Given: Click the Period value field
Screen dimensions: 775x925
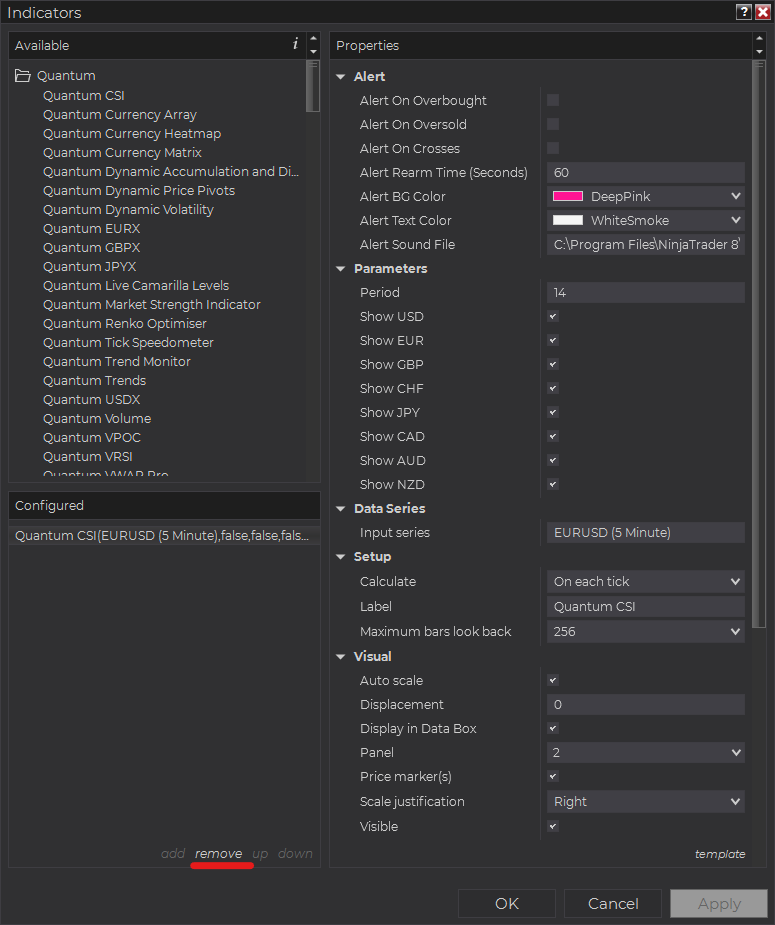Looking at the screenshot, I should (645, 293).
